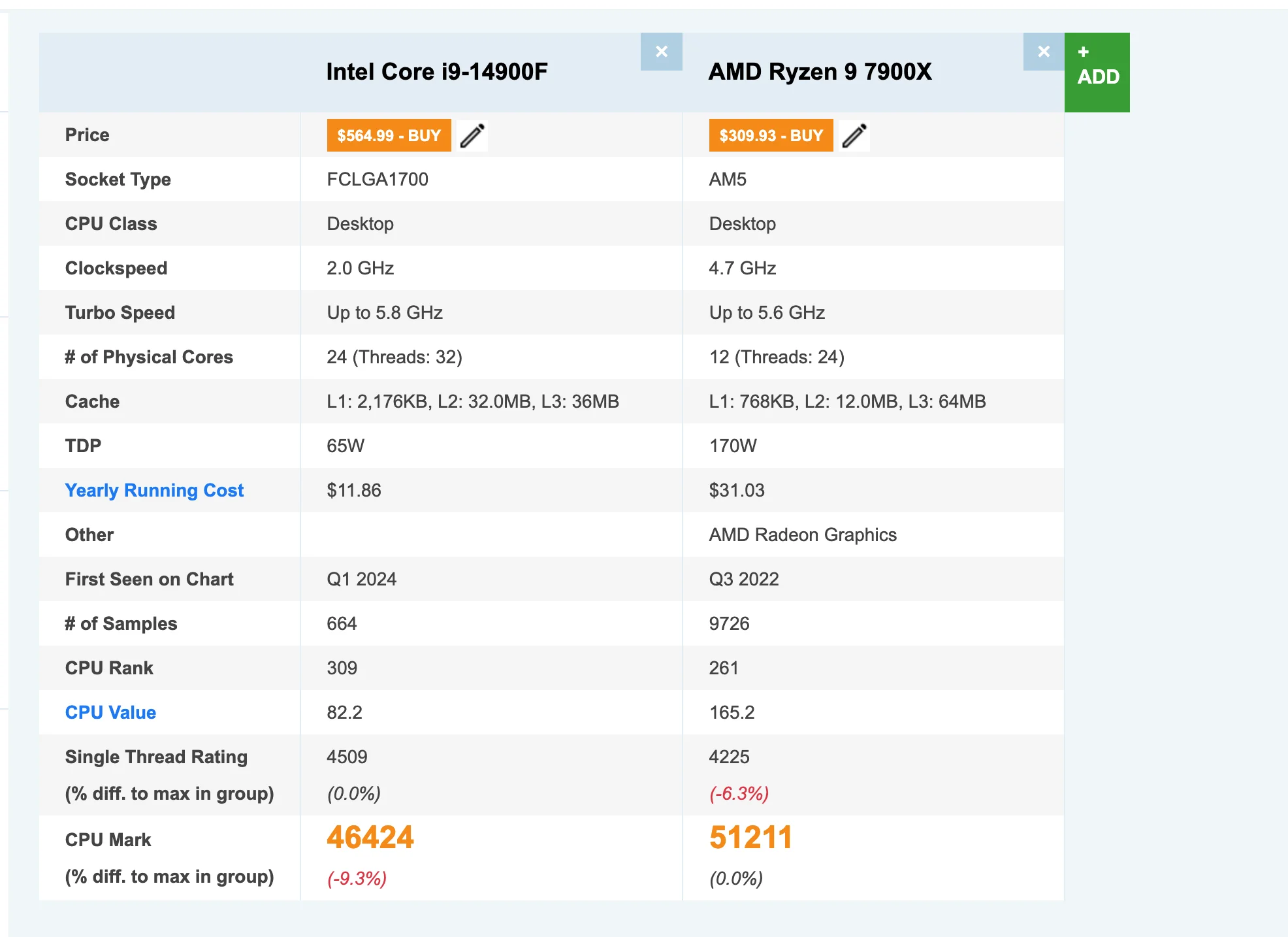Screen dimensions: 1288x937
Task: Click the green ADD CPU button
Action: coord(1097,73)
